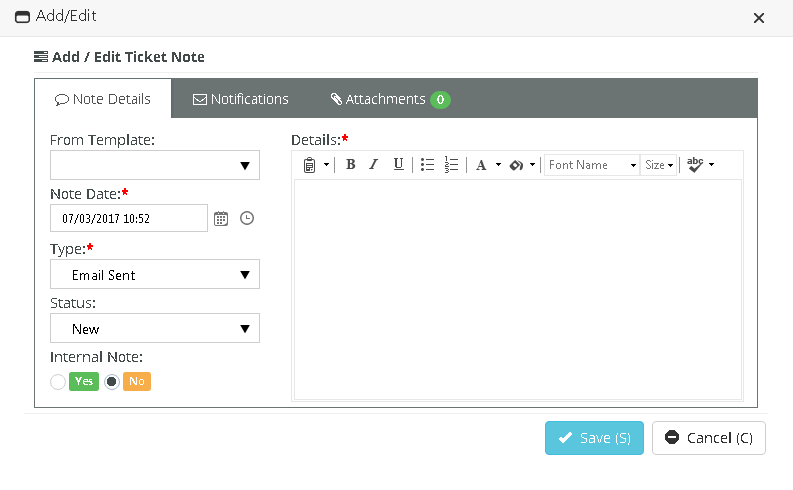Toggle italic formatting in Details editor
Viewport: 793px width, 490px height.
point(374,165)
